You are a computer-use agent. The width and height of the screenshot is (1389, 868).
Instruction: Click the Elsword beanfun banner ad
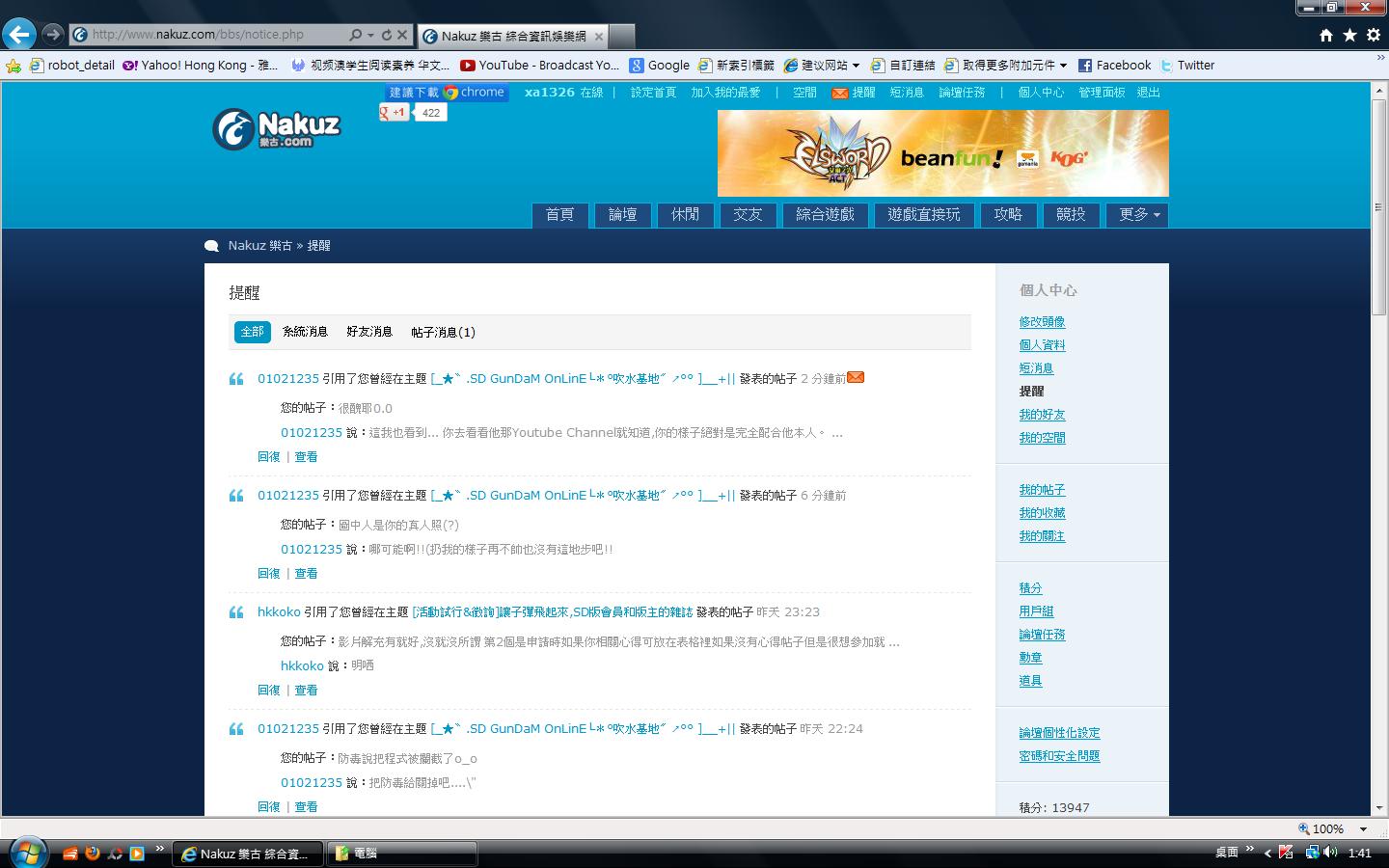(x=942, y=153)
